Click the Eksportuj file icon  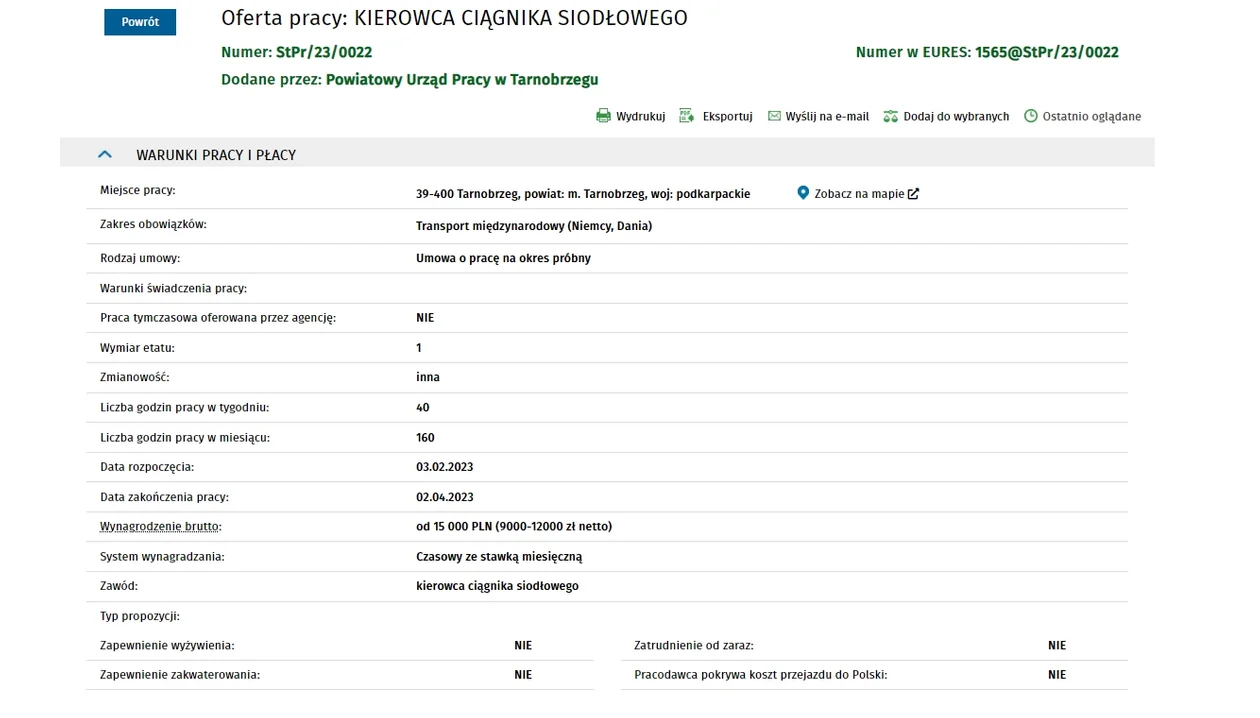coord(686,116)
